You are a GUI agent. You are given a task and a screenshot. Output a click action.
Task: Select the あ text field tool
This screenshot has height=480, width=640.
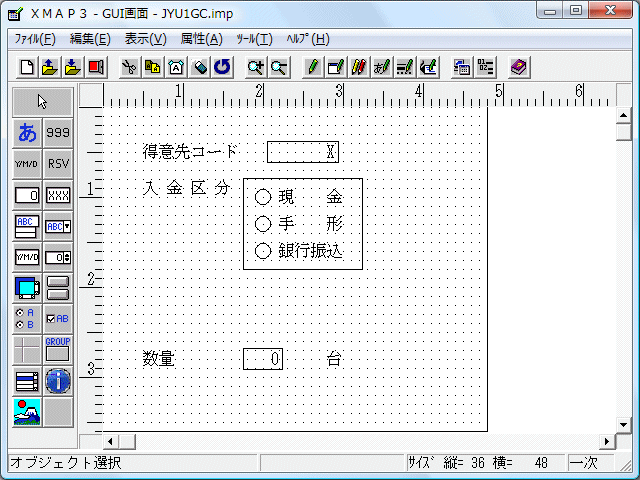tap(27, 133)
